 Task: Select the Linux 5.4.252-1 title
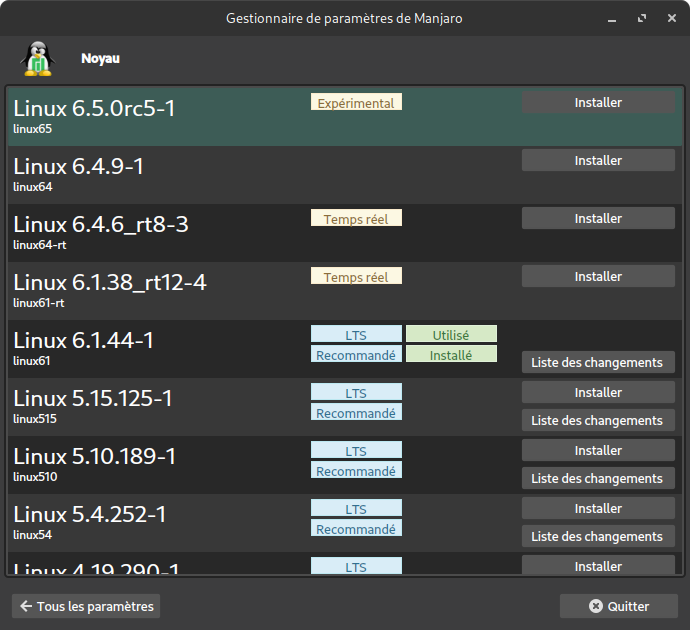90,515
